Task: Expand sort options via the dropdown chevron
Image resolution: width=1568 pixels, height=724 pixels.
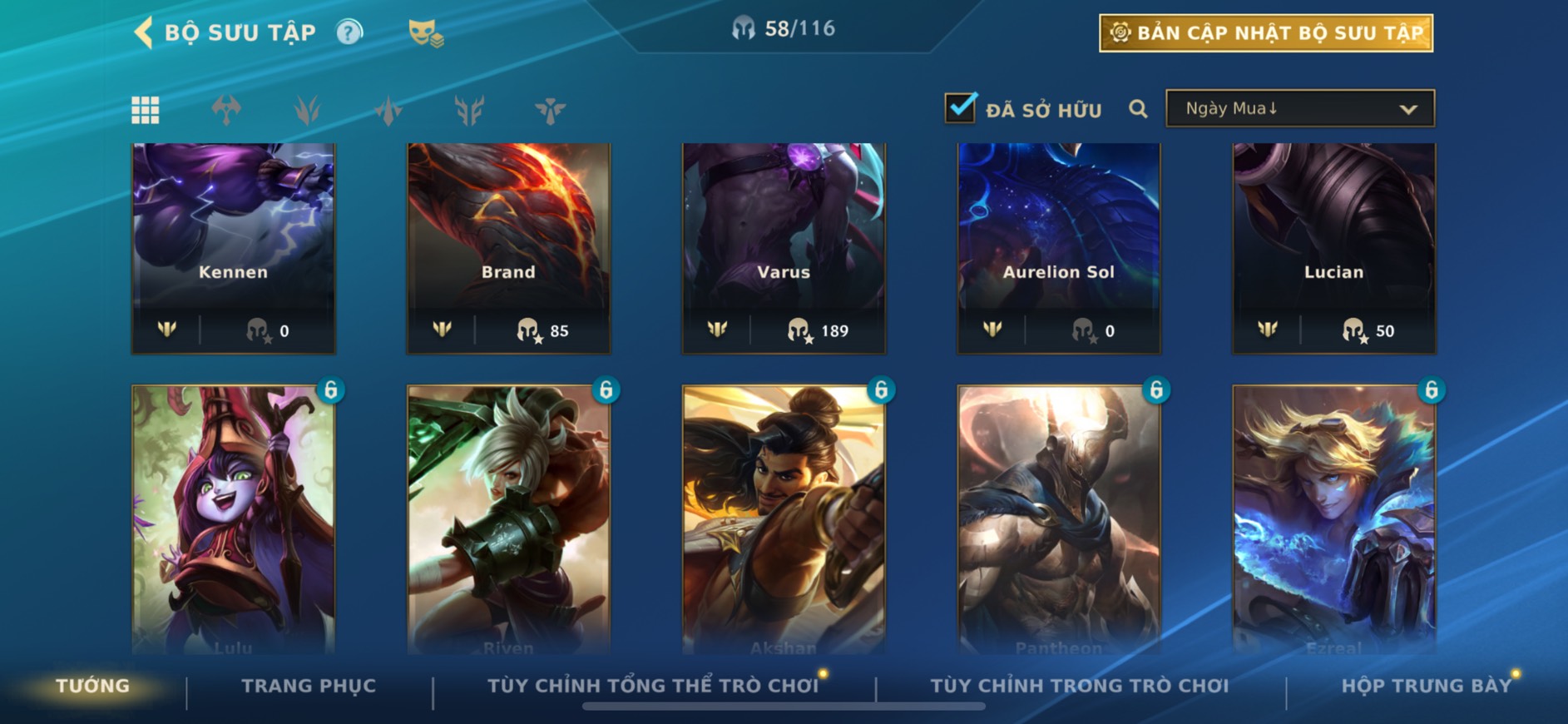Action: coord(1407,109)
